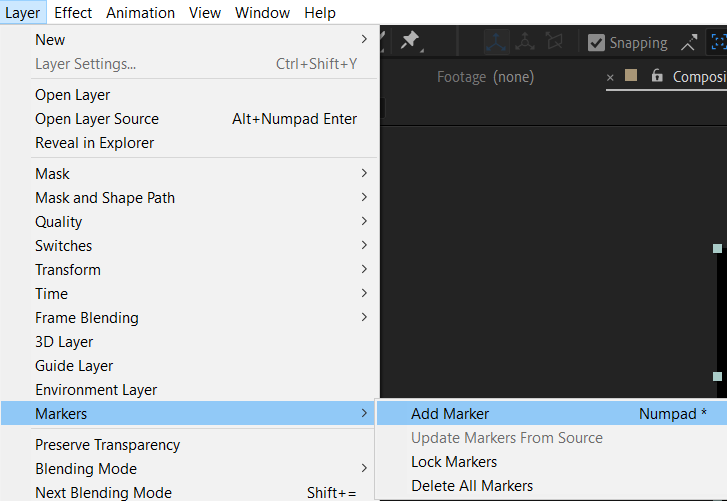The width and height of the screenshot is (727, 501).
Task: Toggle the Snapping checkbox
Action: point(596,43)
